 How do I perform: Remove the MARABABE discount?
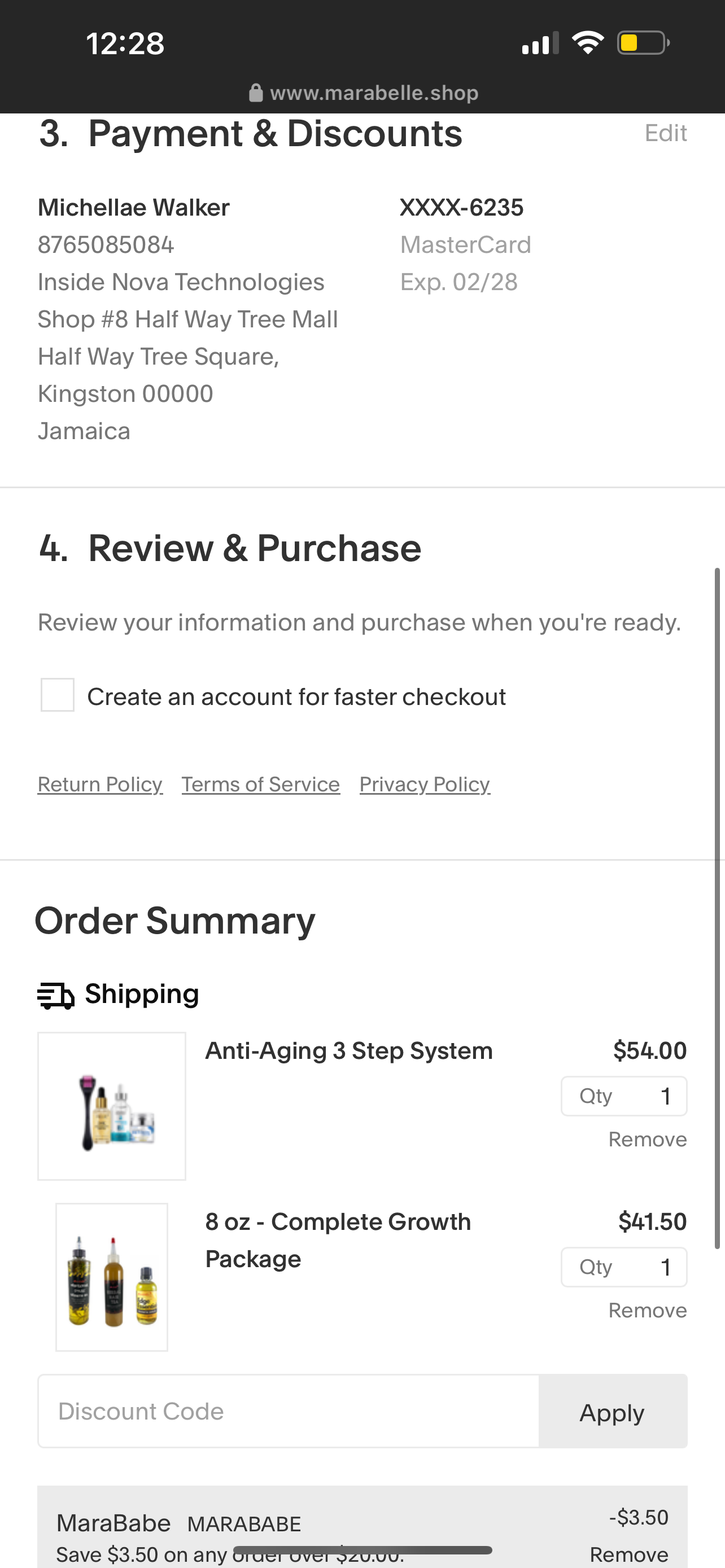629,1554
